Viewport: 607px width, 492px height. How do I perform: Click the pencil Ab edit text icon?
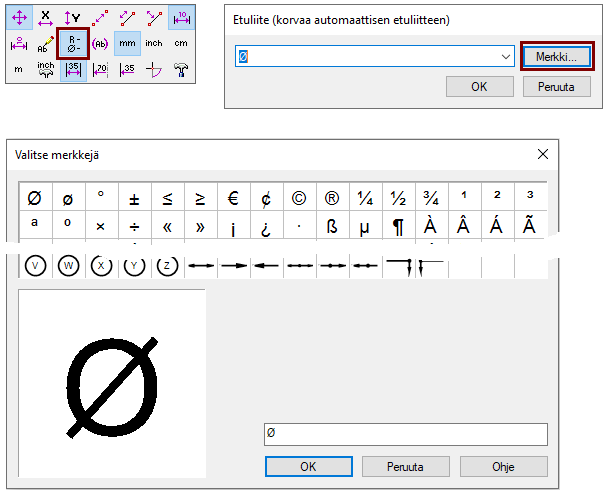pyautogui.click(x=46, y=43)
